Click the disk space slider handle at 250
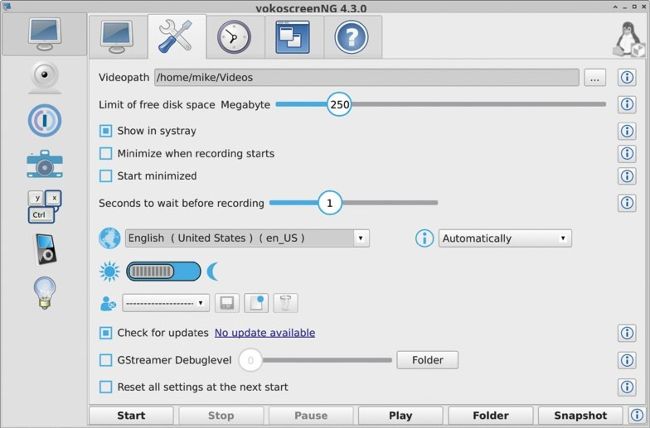The image size is (650, 428). (339, 104)
